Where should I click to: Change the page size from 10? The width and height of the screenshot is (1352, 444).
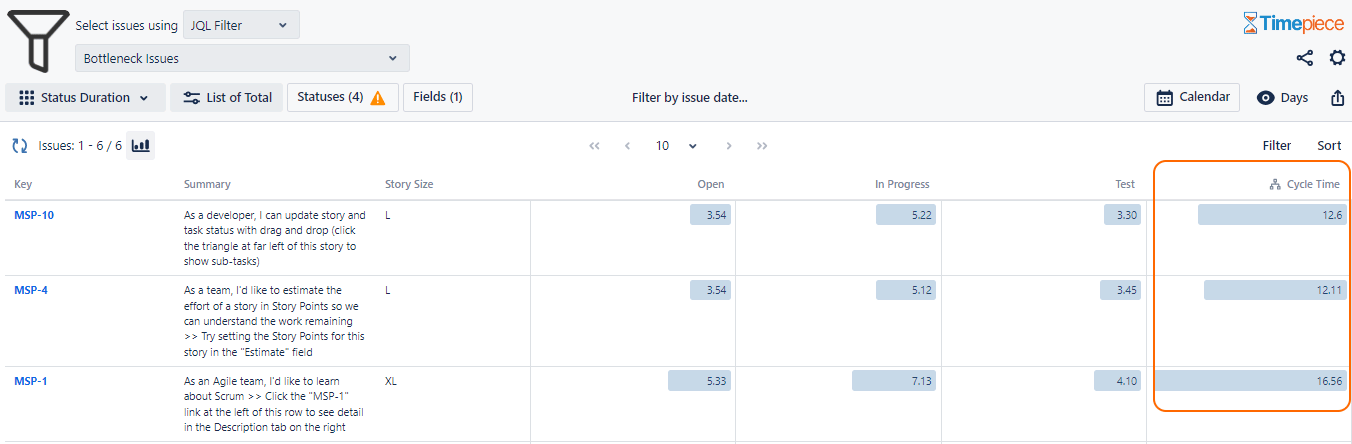676,146
